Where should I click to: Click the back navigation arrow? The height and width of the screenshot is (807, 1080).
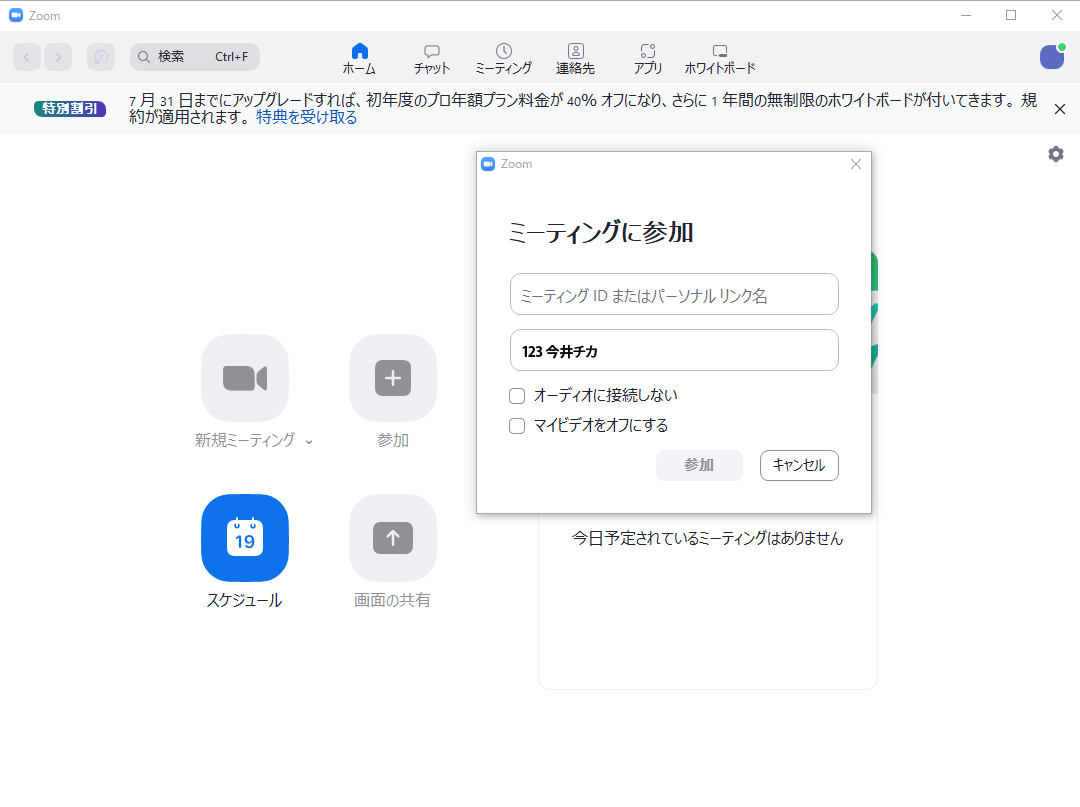[27, 57]
